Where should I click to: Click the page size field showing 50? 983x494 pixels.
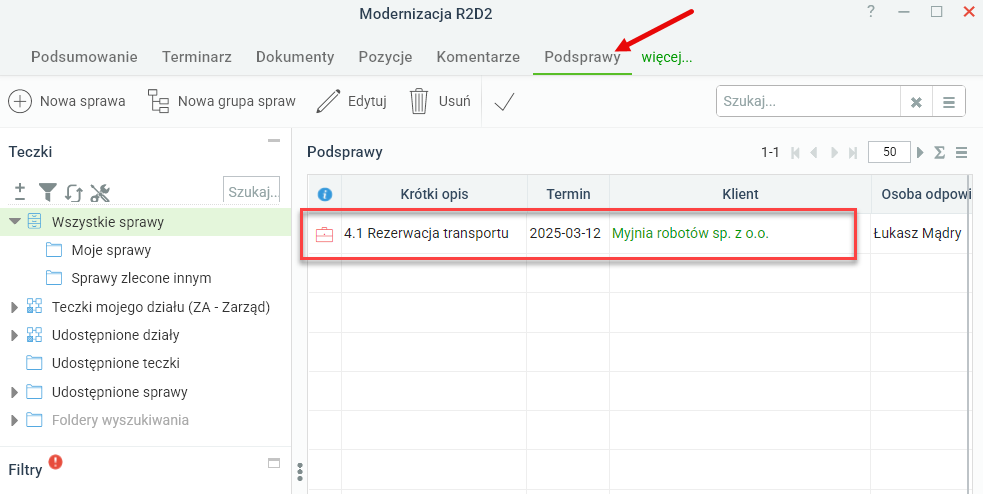tap(889, 152)
